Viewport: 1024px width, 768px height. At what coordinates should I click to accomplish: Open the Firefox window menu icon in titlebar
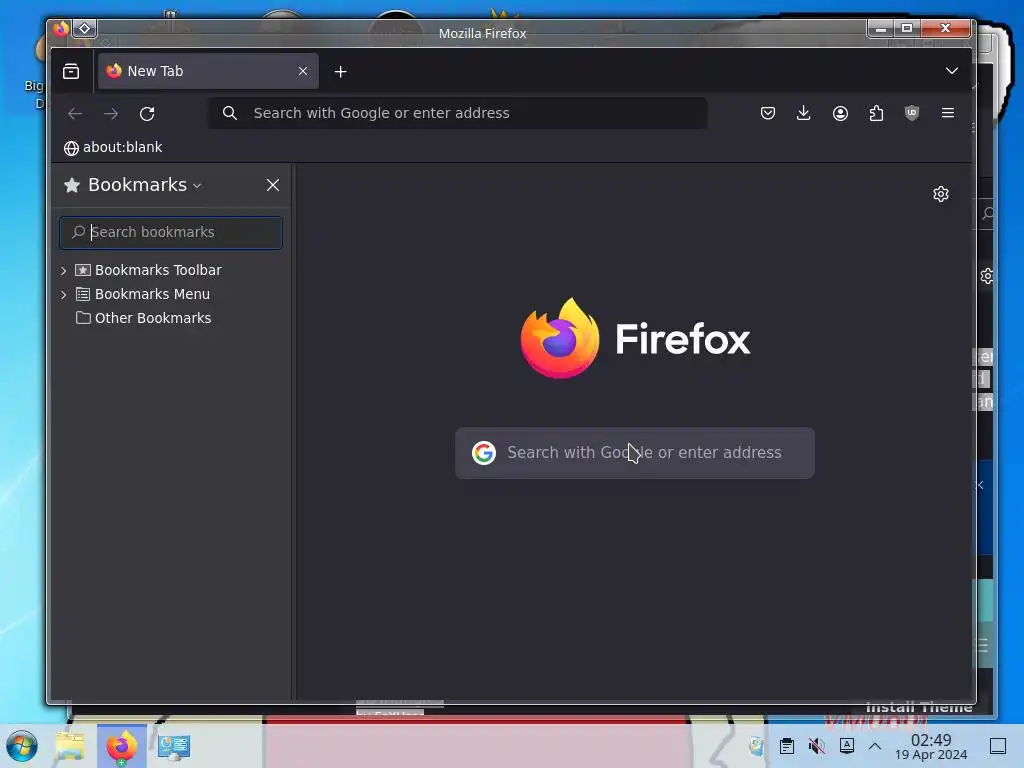tap(61, 29)
